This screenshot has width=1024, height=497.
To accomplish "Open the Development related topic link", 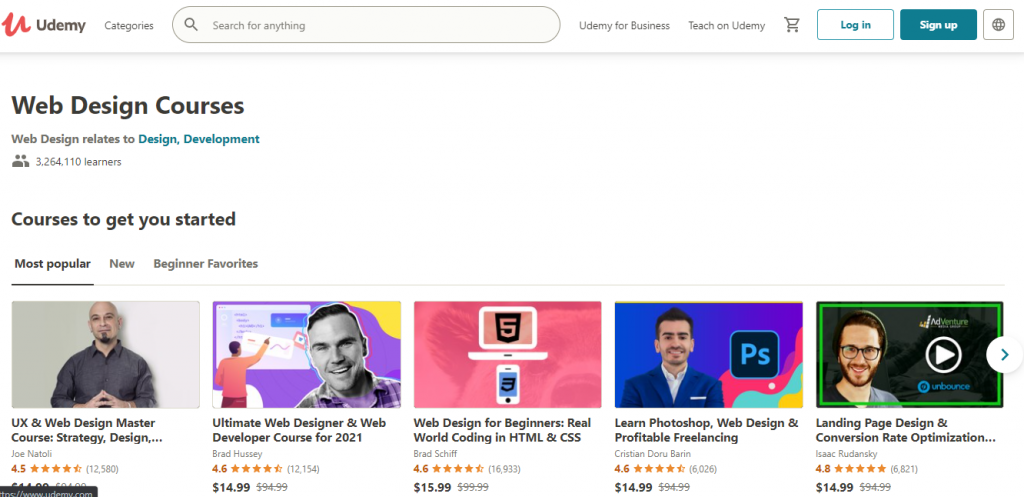I will tap(221, 139).
